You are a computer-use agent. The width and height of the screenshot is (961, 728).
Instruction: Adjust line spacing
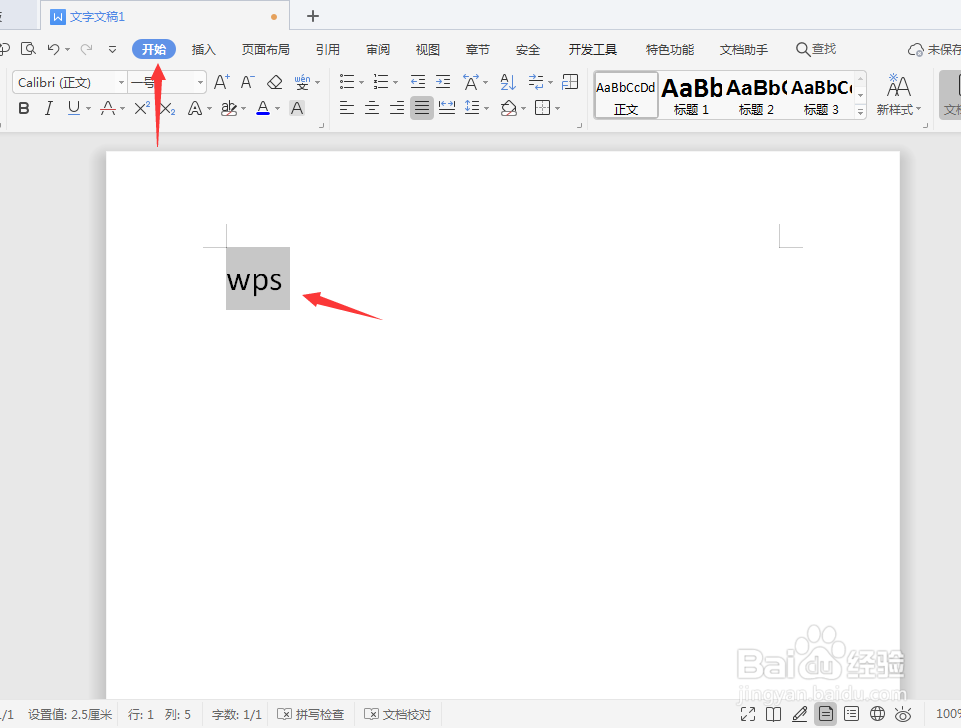point(472,108)
